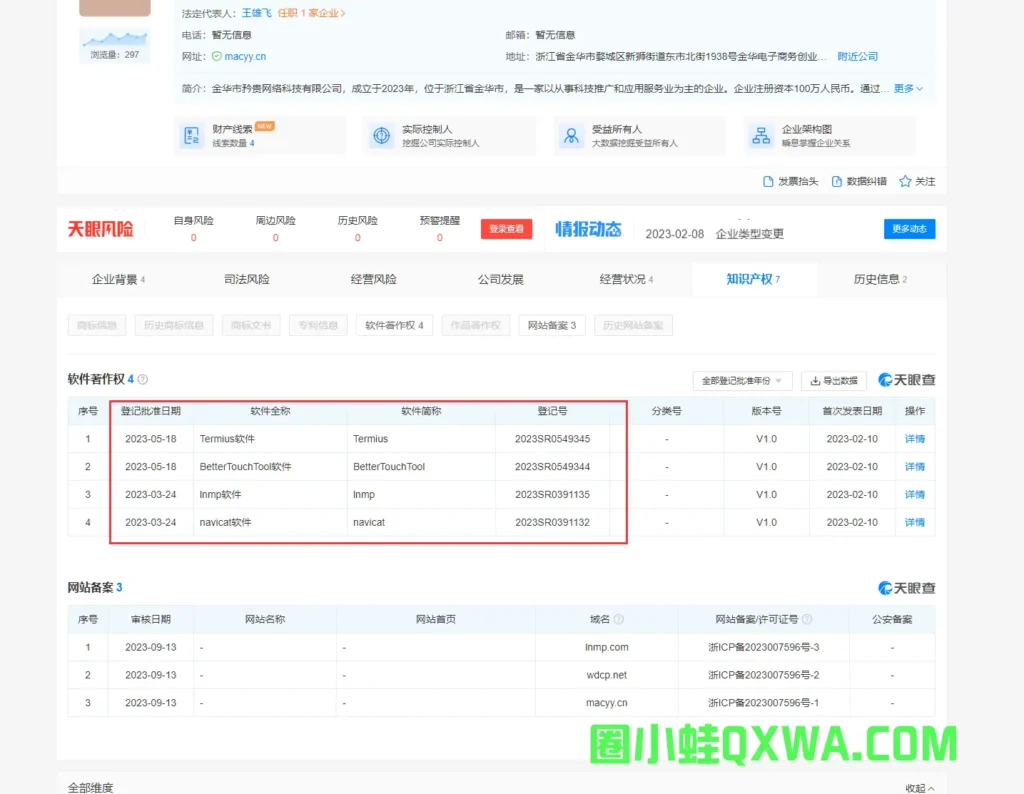This screenshot has height=794, width=1024.
Task: Click the help icon beside 软件著作权 heading
Action: pos(143,379)
